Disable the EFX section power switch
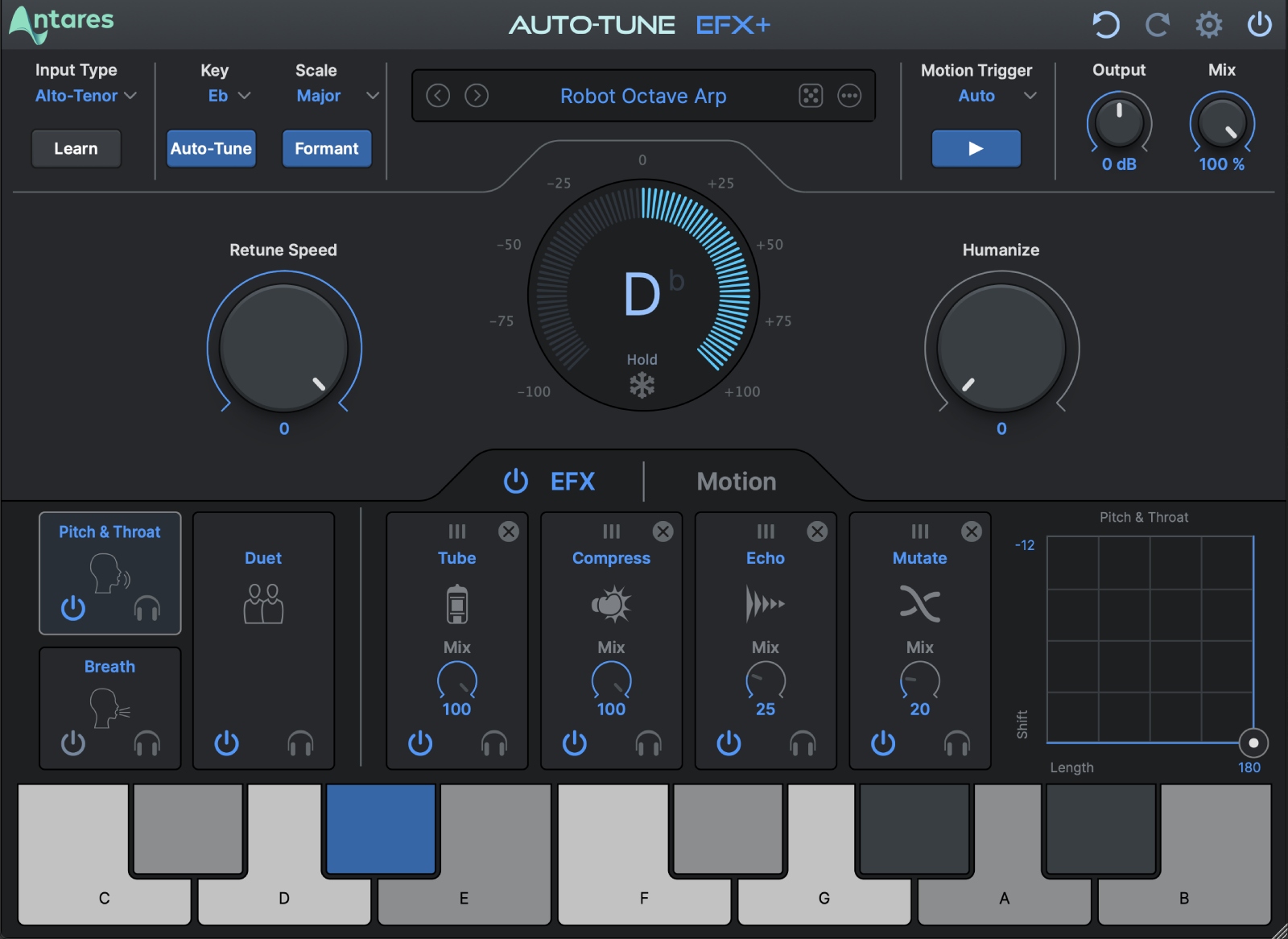 [516, 481]
